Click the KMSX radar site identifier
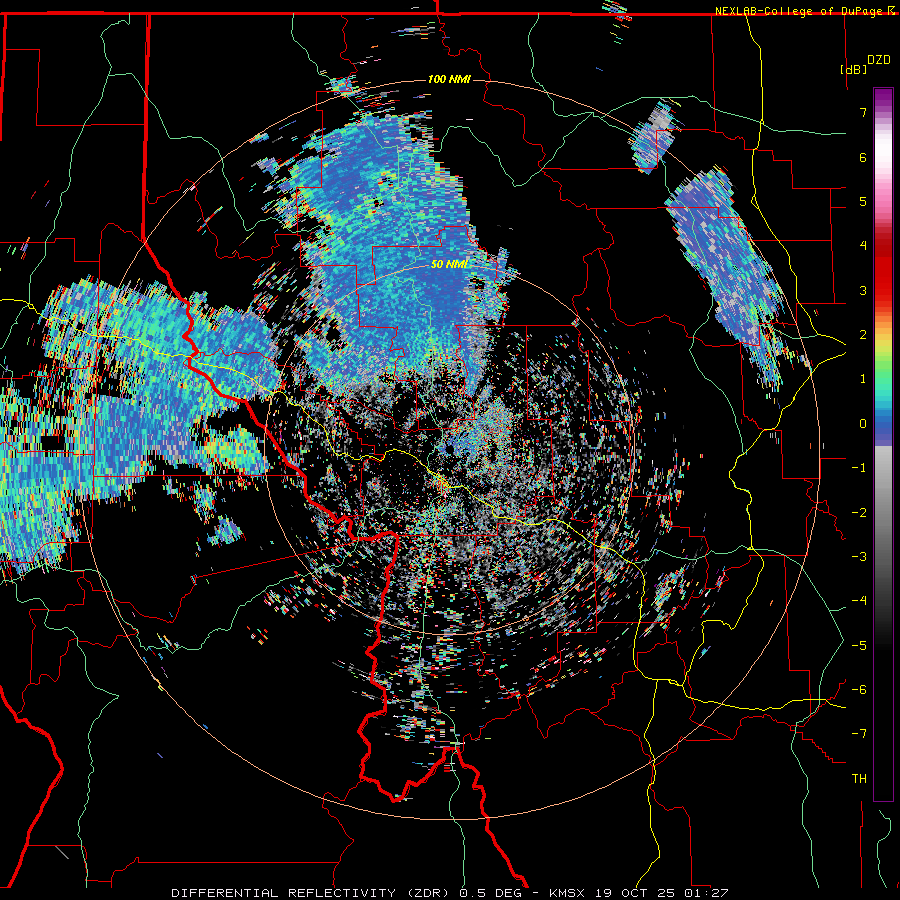 click(567, 893)
